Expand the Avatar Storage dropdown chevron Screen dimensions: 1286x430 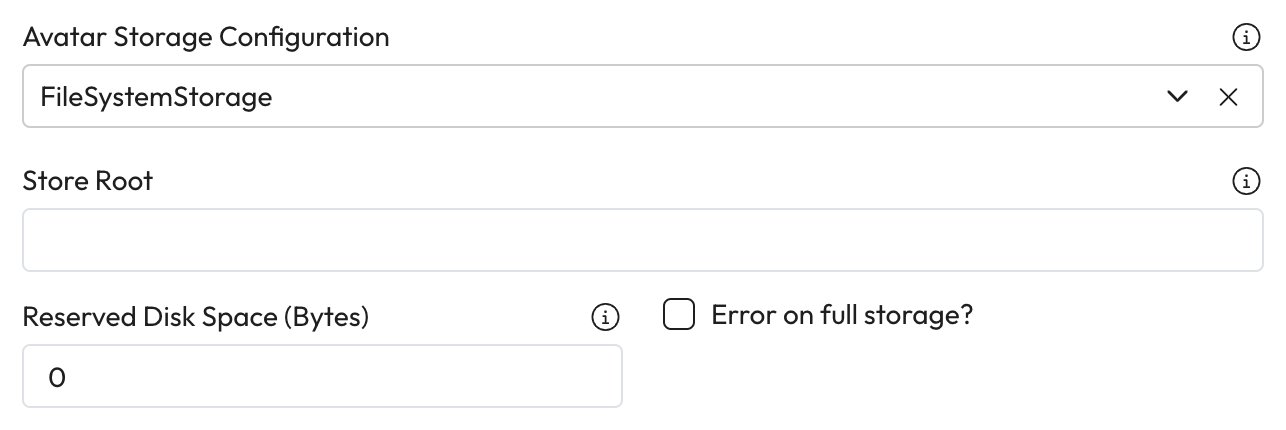(x=1177, y=97)
